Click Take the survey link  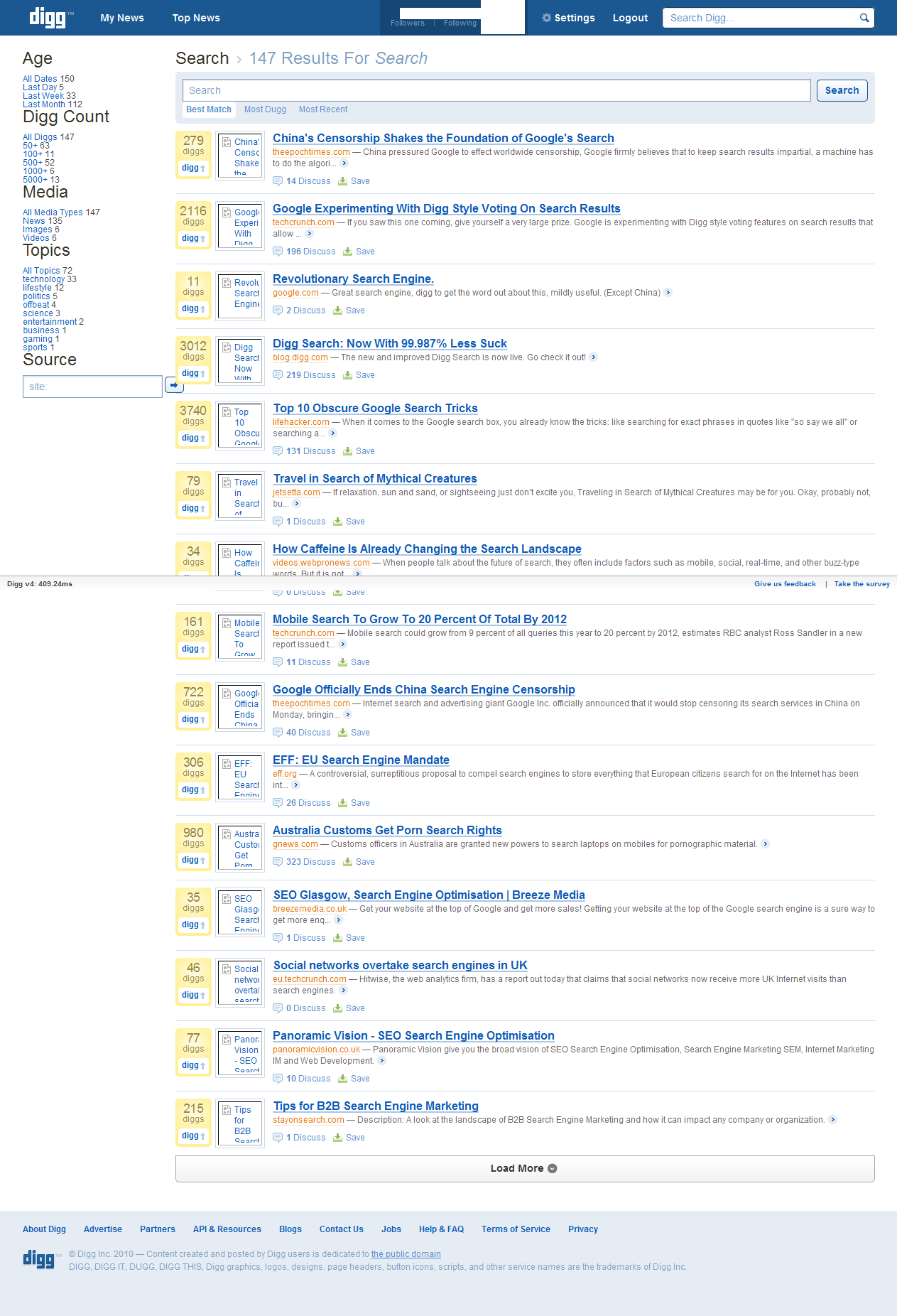[861, 584]
